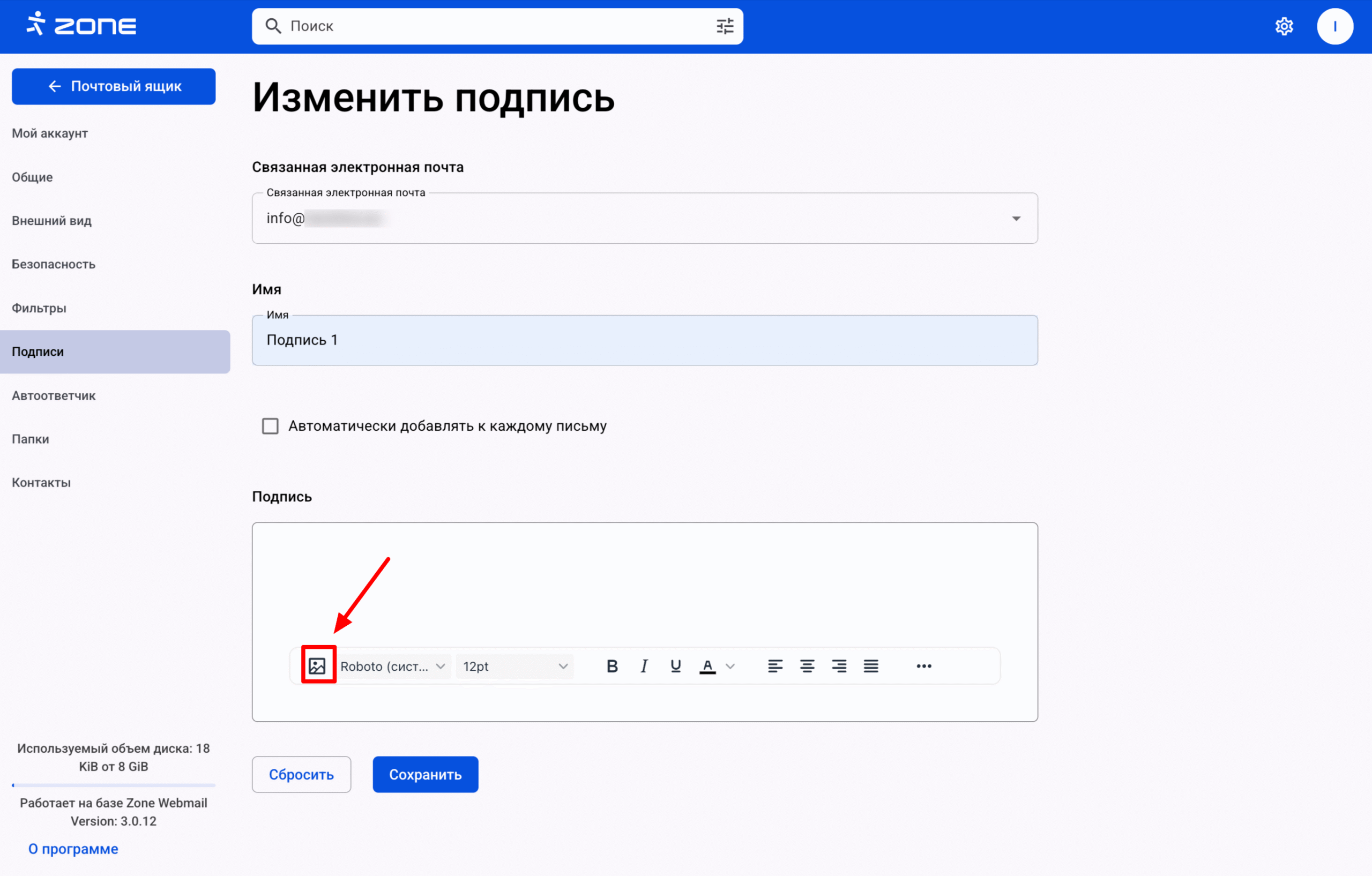Enable automatically add to every message checkbox
The width and height of the screenshot is (1372, 876).
[x=270, y=426]
